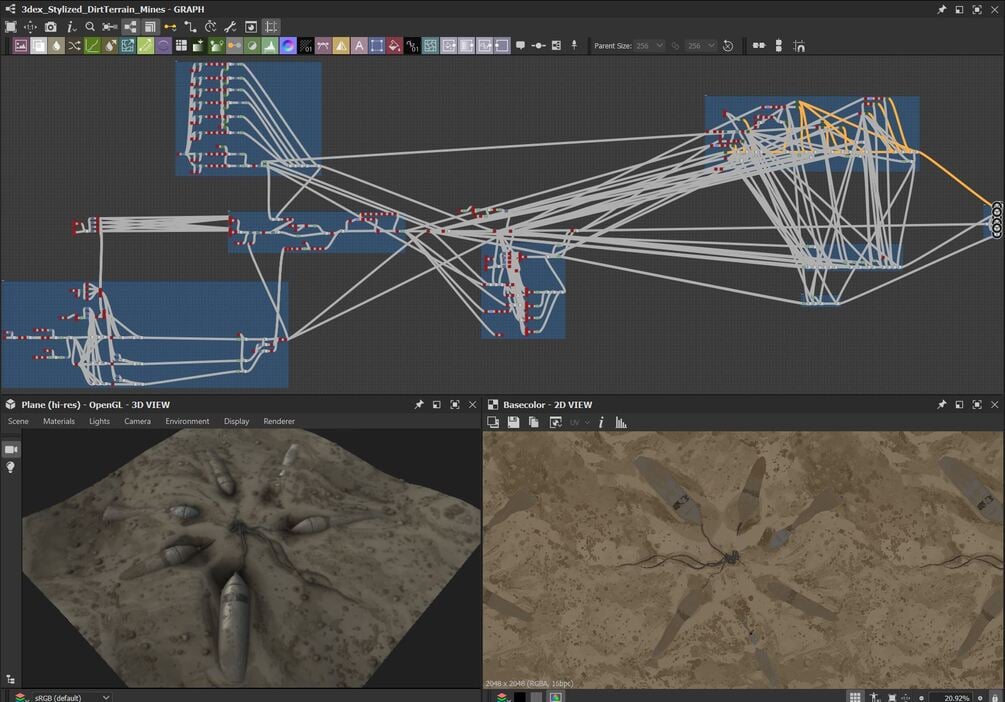
Task: Align selected nodes horizontally
Action: pyautogui.click(x=759, y=46)
